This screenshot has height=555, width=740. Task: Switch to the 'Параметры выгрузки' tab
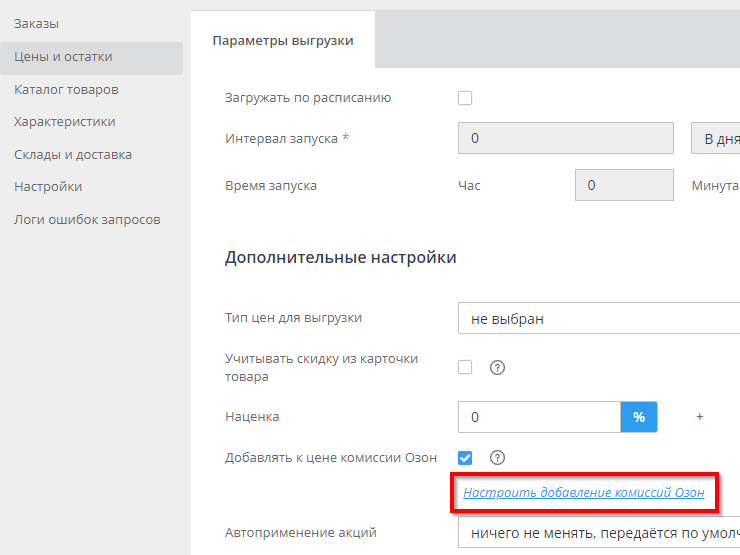[x=282, y=40]
